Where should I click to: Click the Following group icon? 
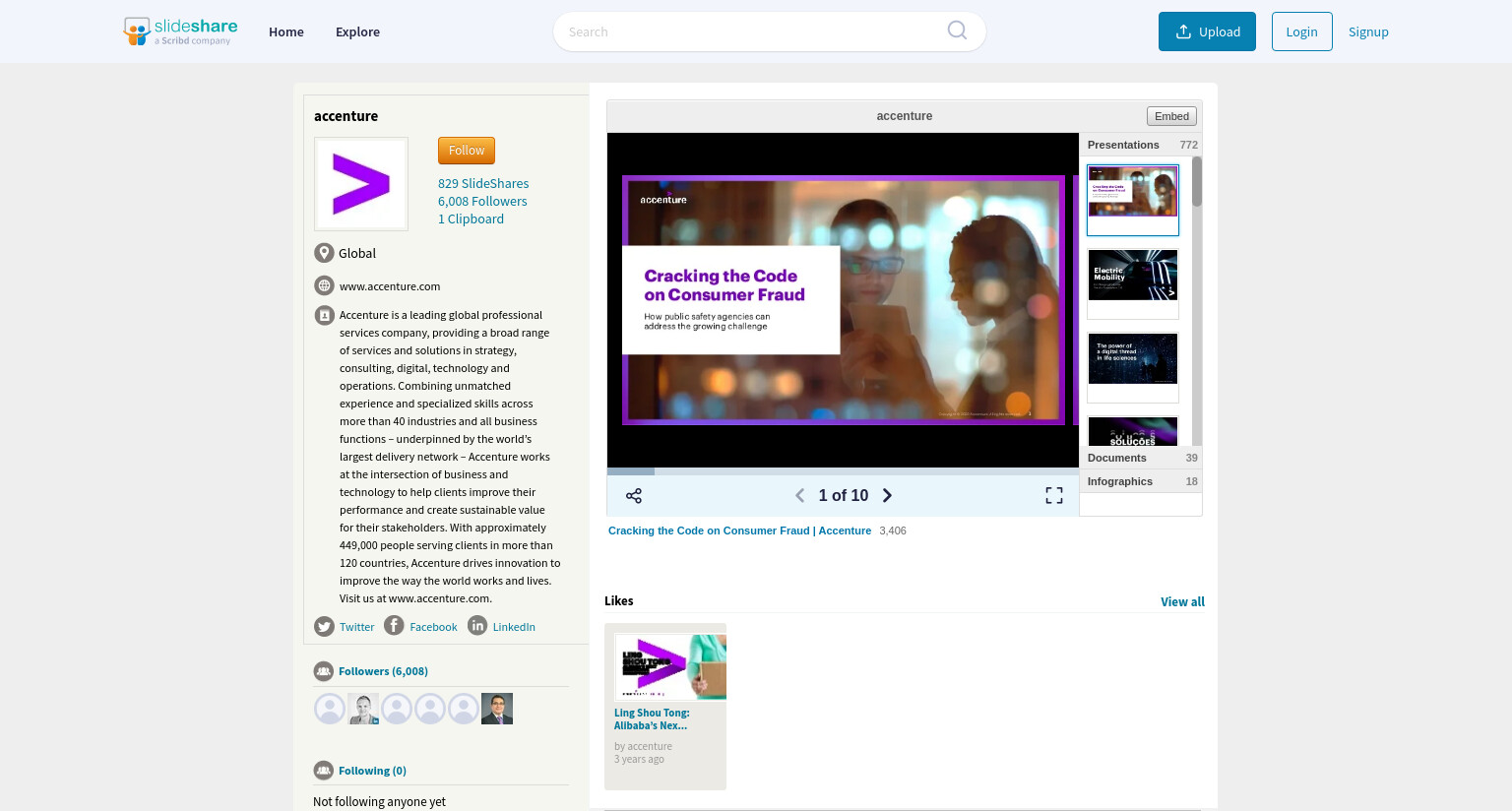[323, 771]
